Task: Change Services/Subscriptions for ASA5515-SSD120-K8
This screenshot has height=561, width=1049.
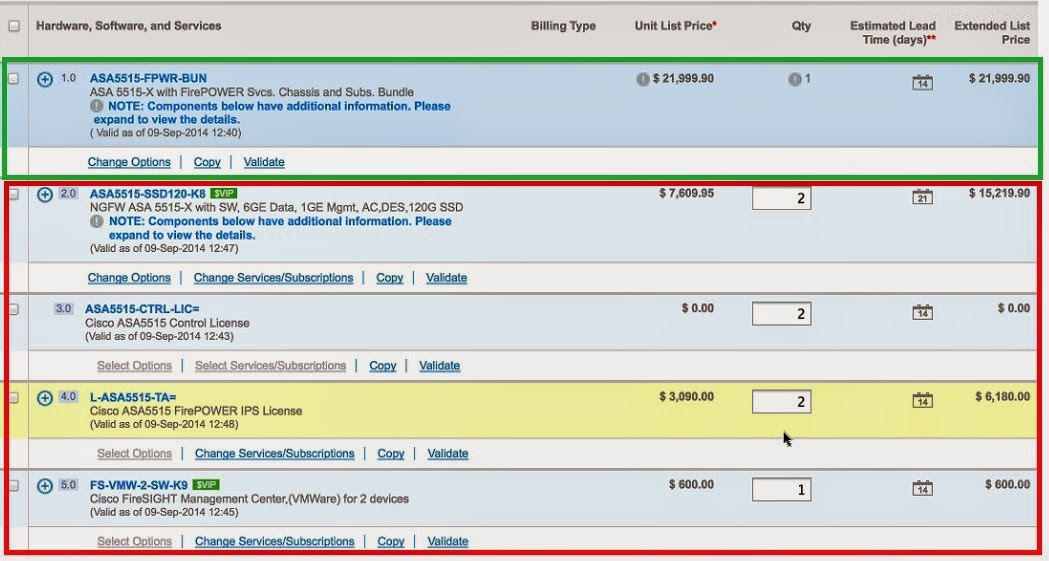Action: tap(273, 278)
